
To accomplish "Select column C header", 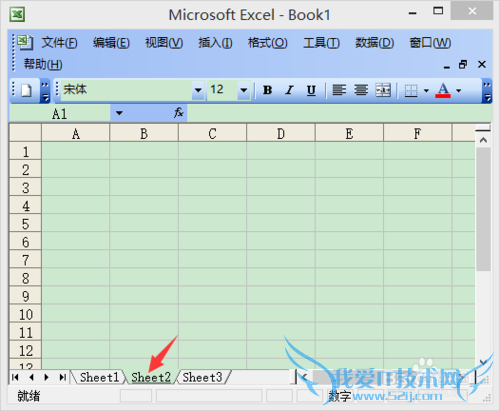I will pos(212,134).
